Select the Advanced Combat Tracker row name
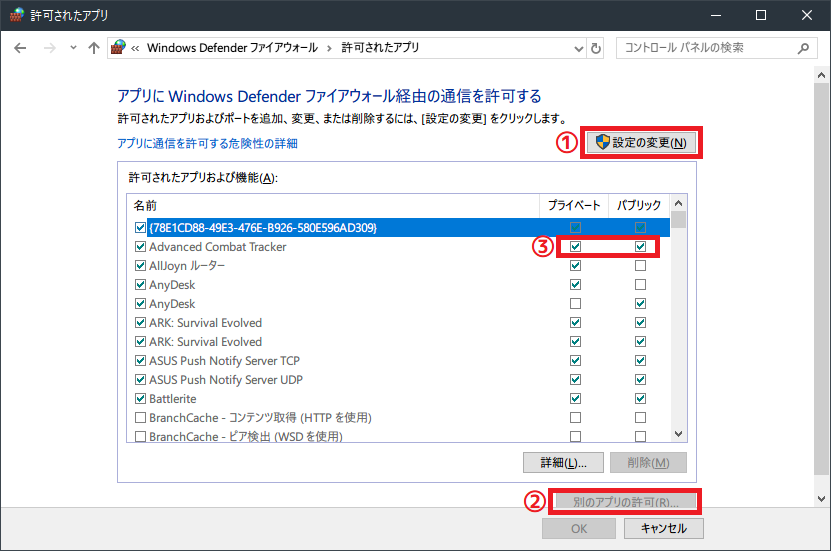The height and width of the screenshot is (551, 831). click(218, 247)
